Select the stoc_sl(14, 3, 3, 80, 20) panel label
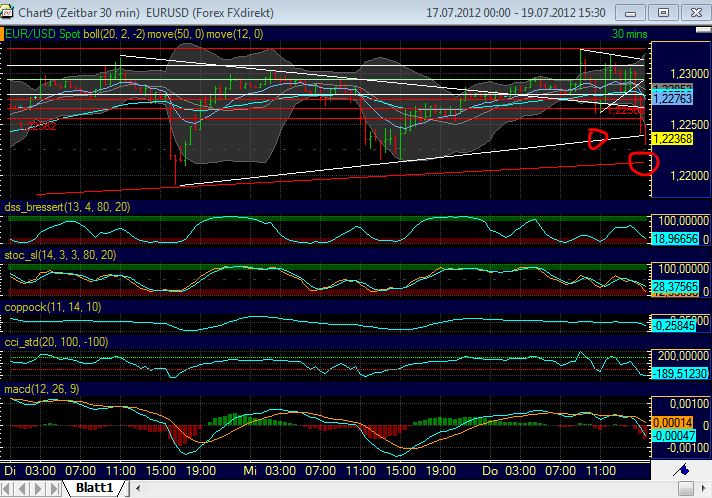Screen dimensions: 712x498 coord(60,255)
